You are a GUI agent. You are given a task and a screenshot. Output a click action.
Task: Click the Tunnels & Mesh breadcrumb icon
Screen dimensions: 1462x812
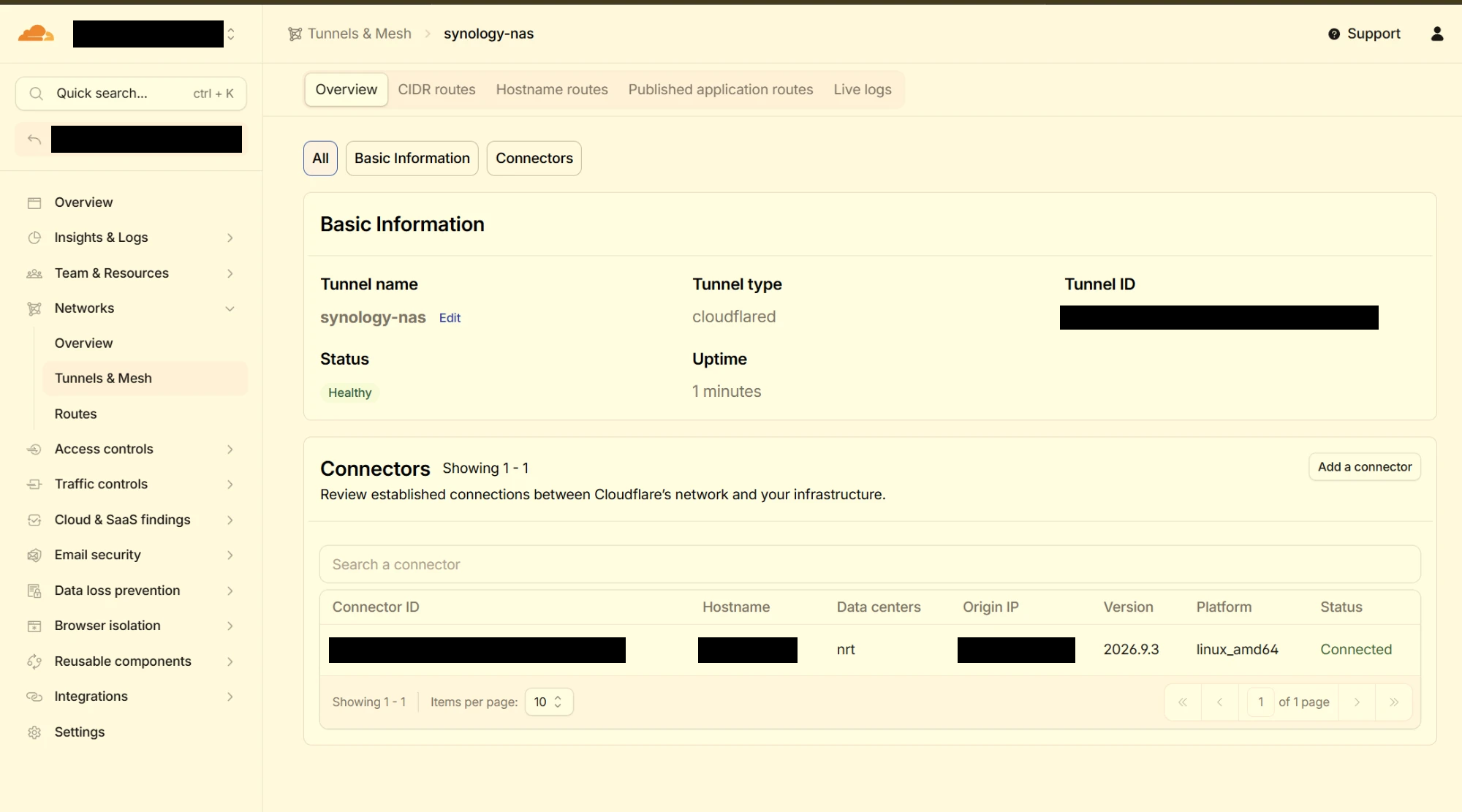(295, 34)
